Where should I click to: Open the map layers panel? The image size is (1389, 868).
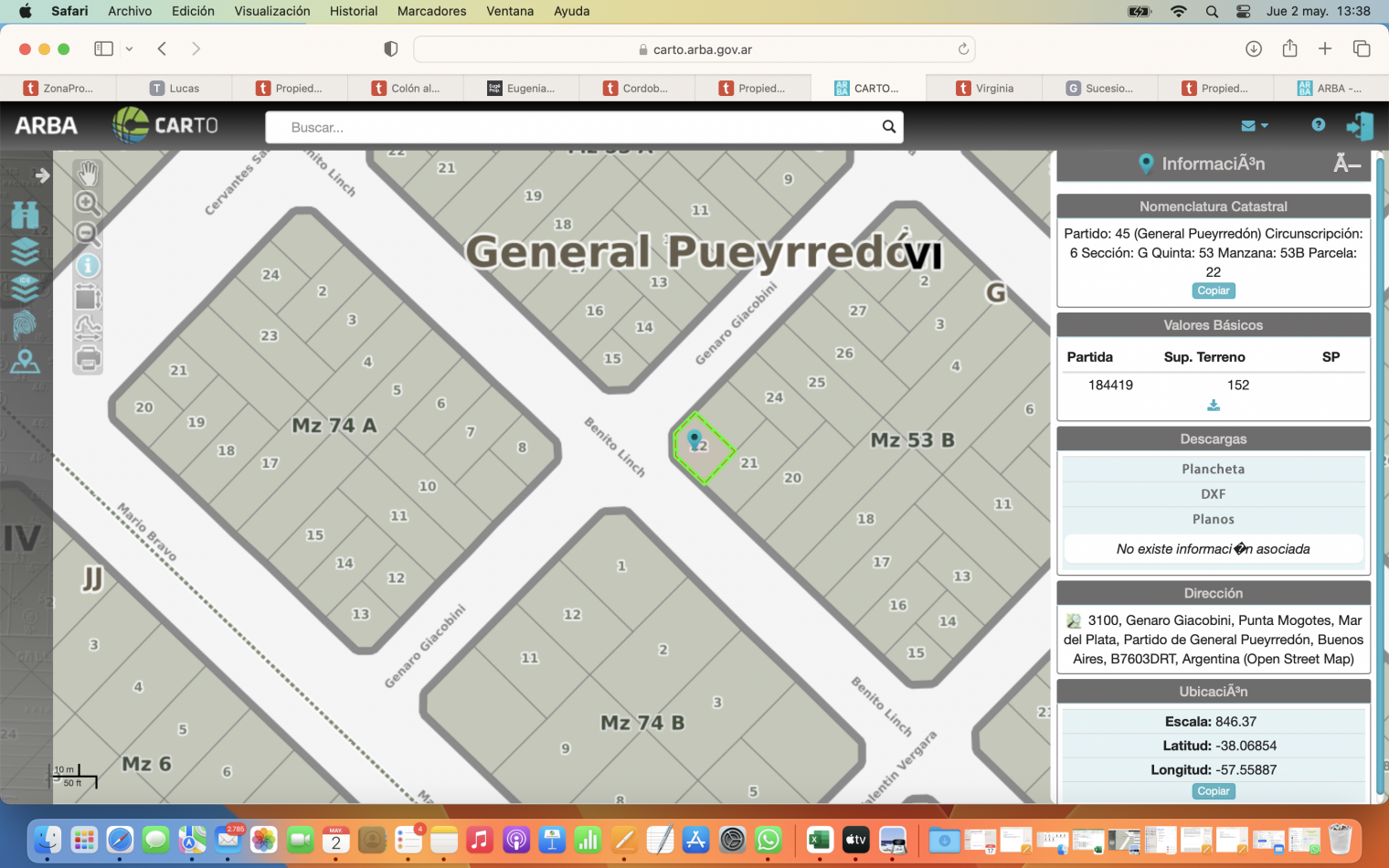[25, 251]
